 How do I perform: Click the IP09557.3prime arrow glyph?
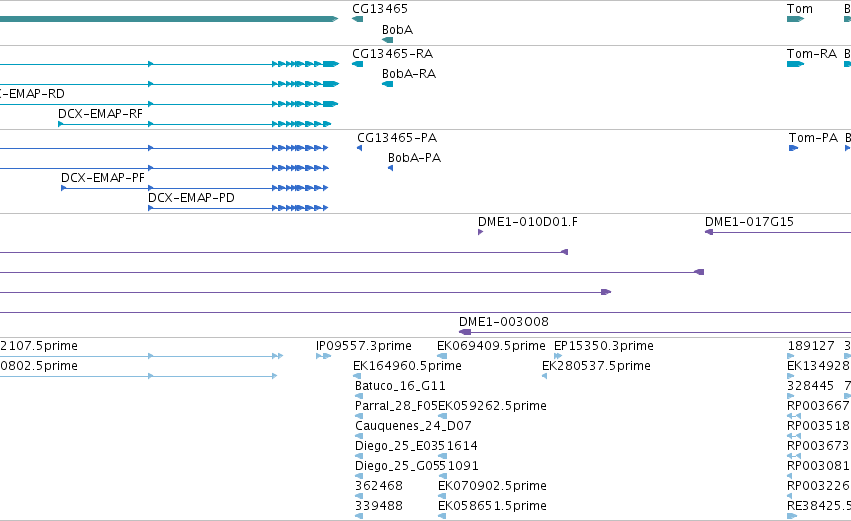click(323, 356)
